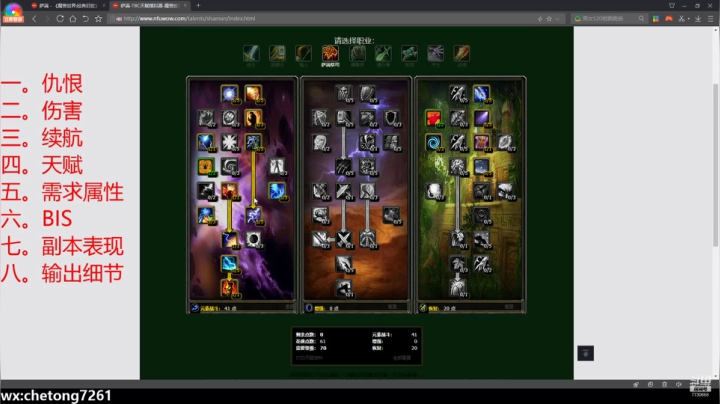Click Tidal Focus in Restoration tree
Viewport: 720px width, 404px height.
481,94
